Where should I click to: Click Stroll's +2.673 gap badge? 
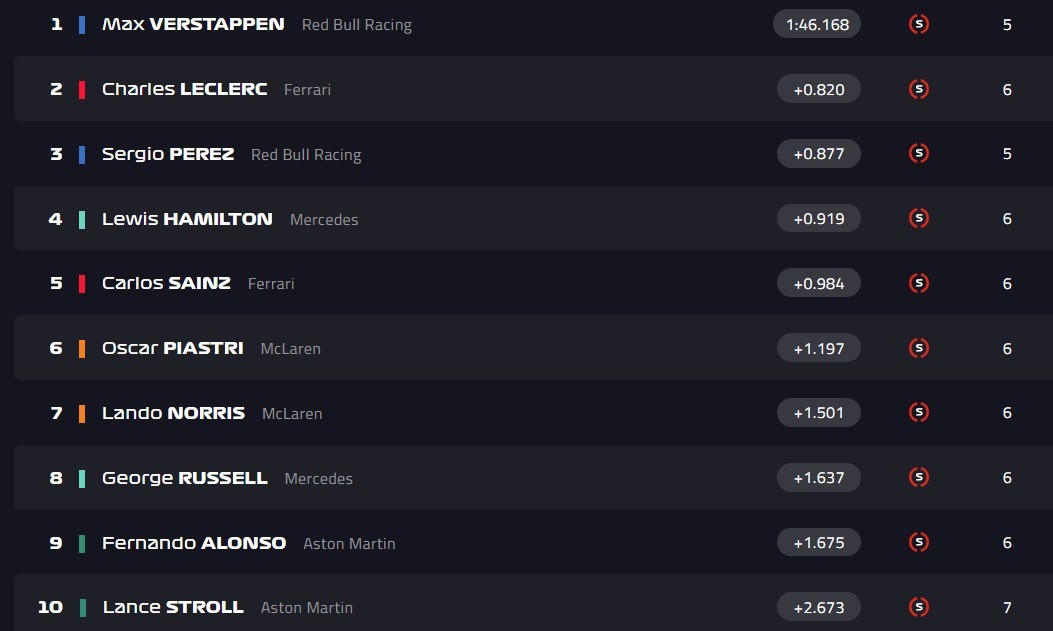(x=818, y=607)
